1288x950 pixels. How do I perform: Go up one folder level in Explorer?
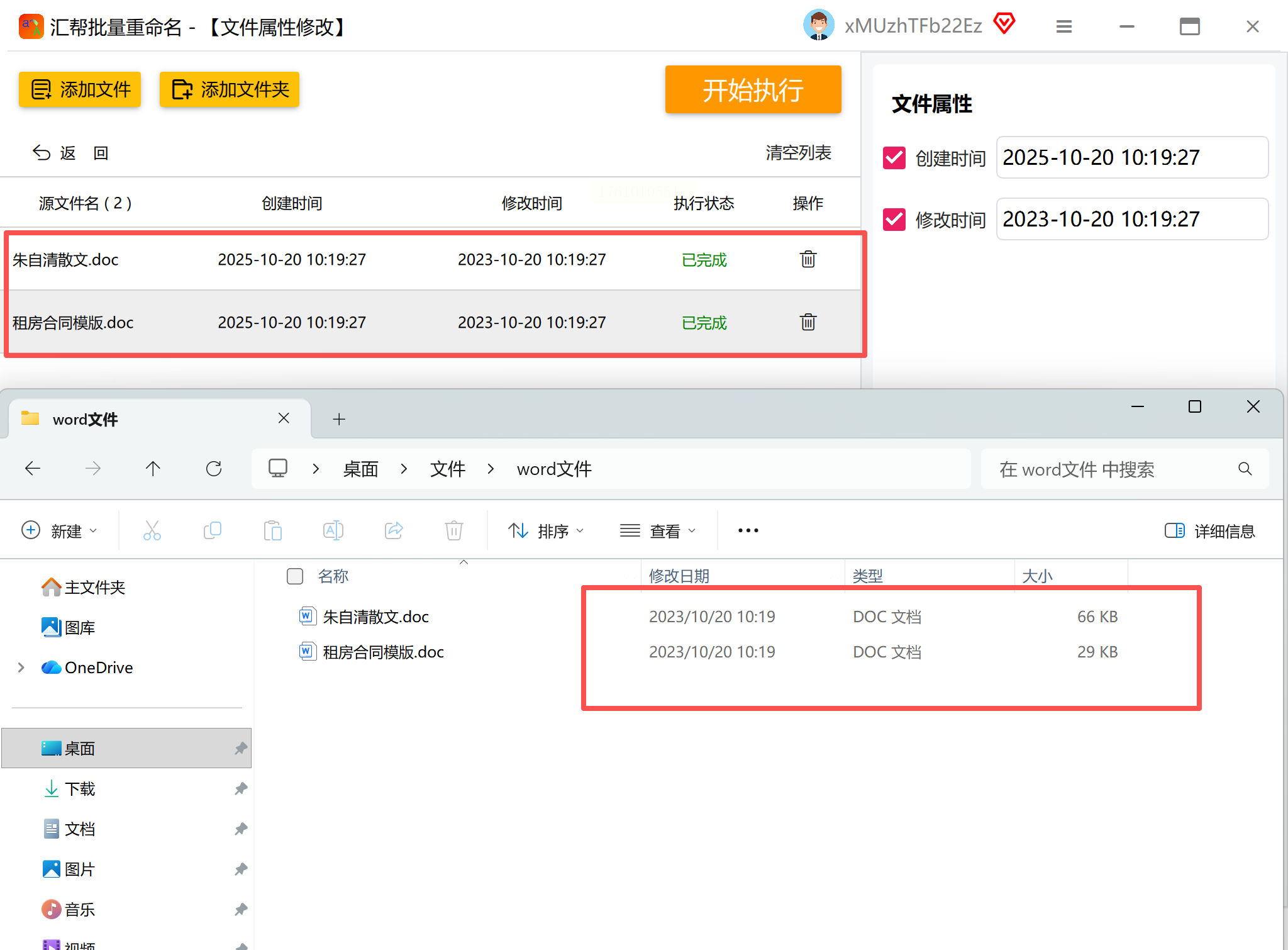pyautogui.click(x=153, y=469)
